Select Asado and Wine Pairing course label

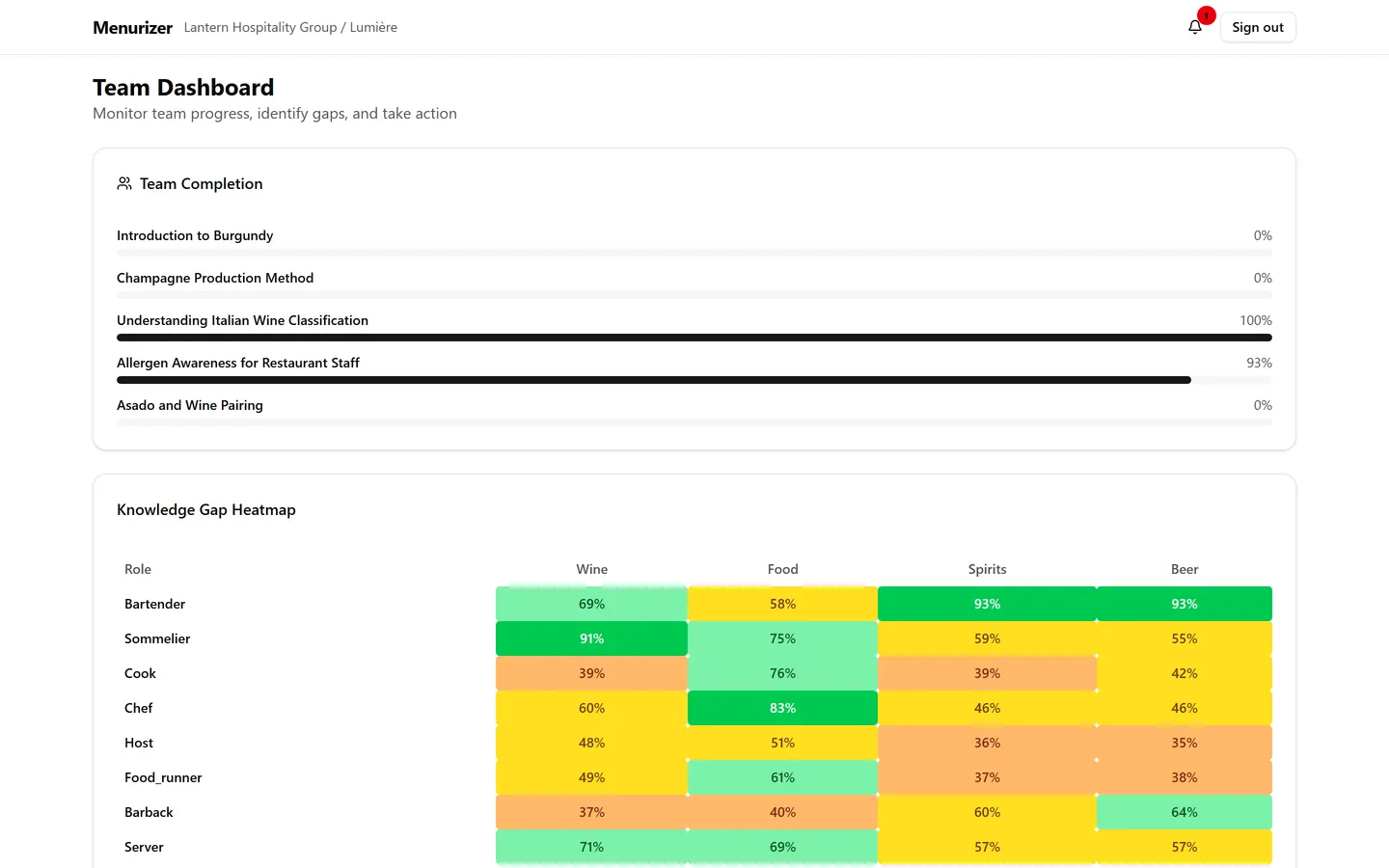(x=190, y=405)
